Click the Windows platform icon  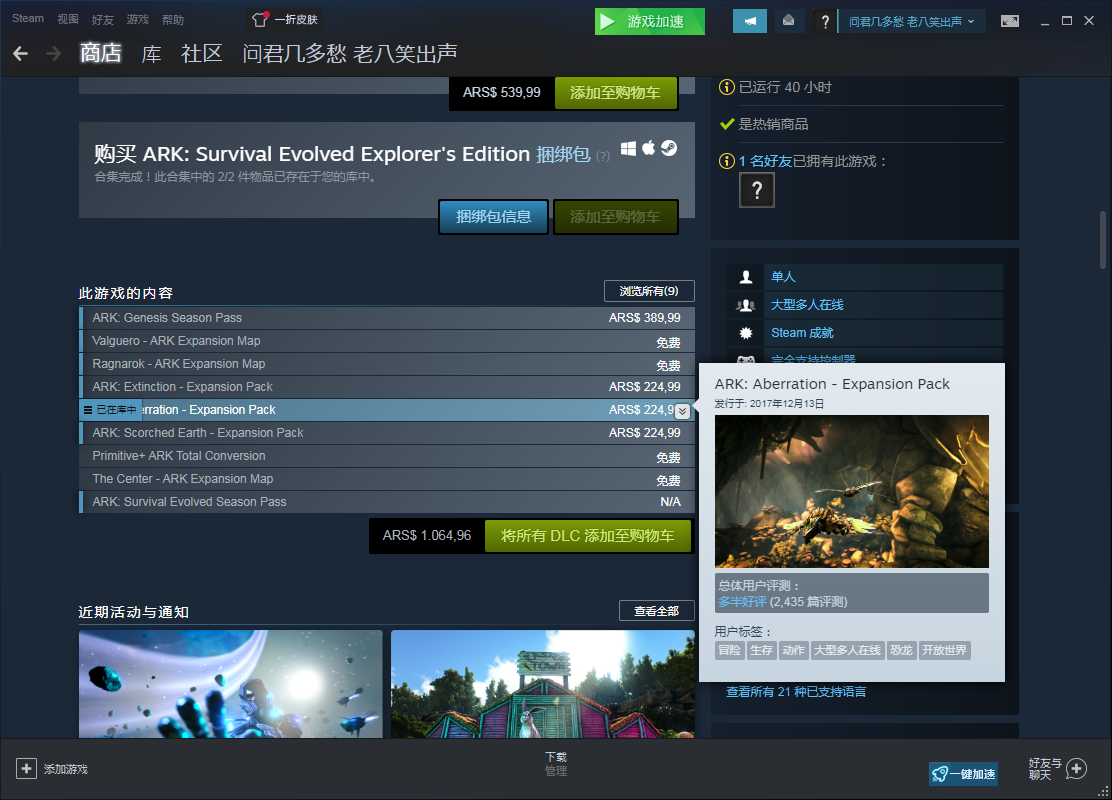[x=628, y=148]
